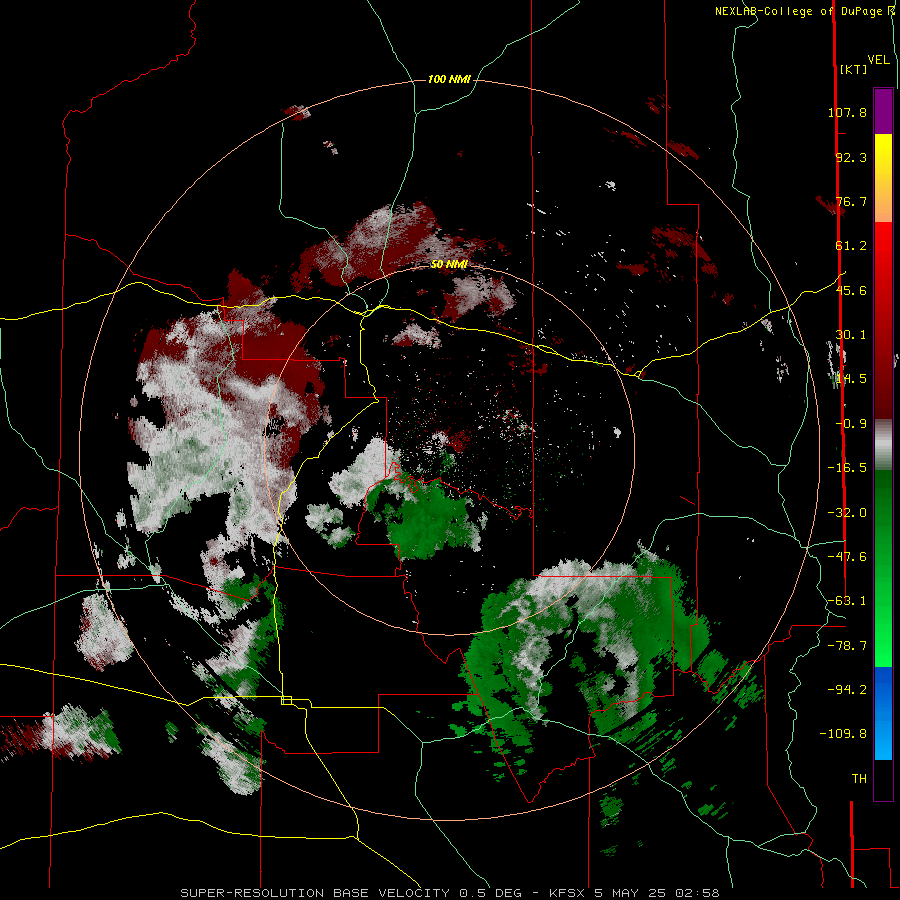Click the TH legend label
The image size is (900, 900).
(859, 779)
